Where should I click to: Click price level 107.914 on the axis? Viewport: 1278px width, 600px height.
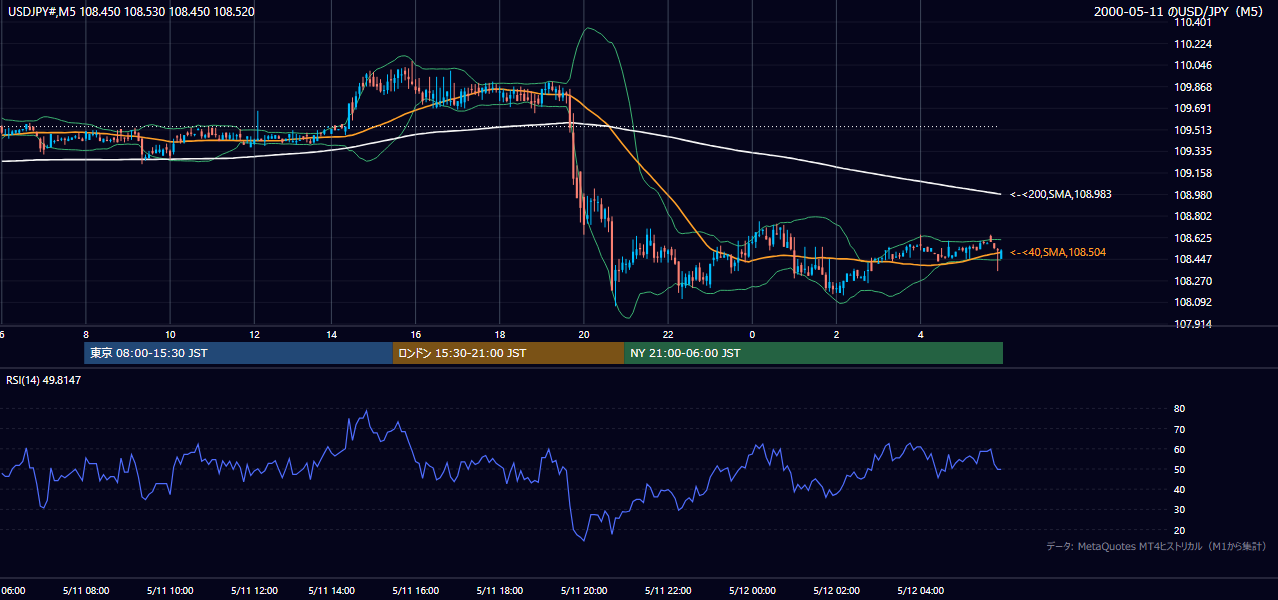tap(1191, 324)
